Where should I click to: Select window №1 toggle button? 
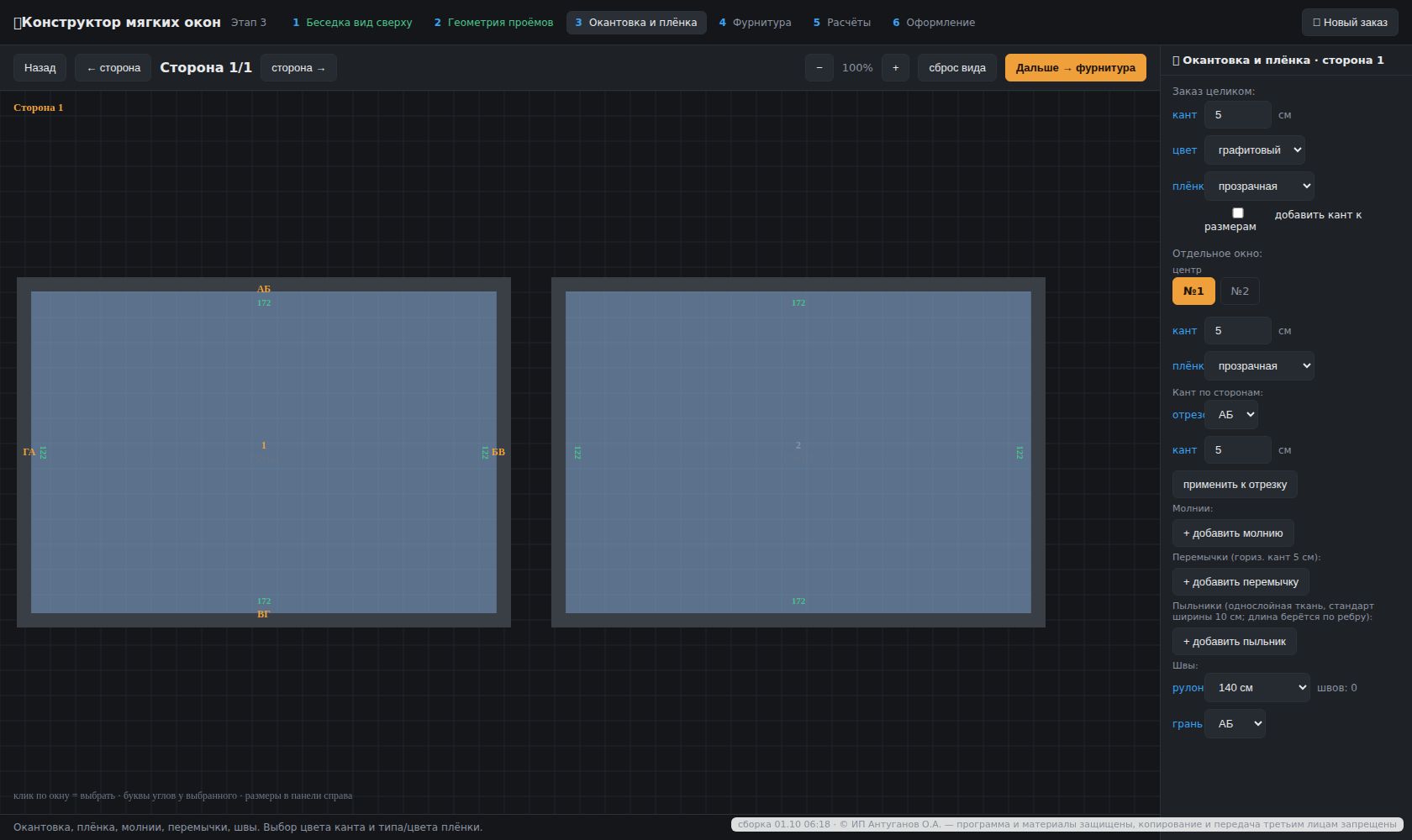click(1193, 291)
